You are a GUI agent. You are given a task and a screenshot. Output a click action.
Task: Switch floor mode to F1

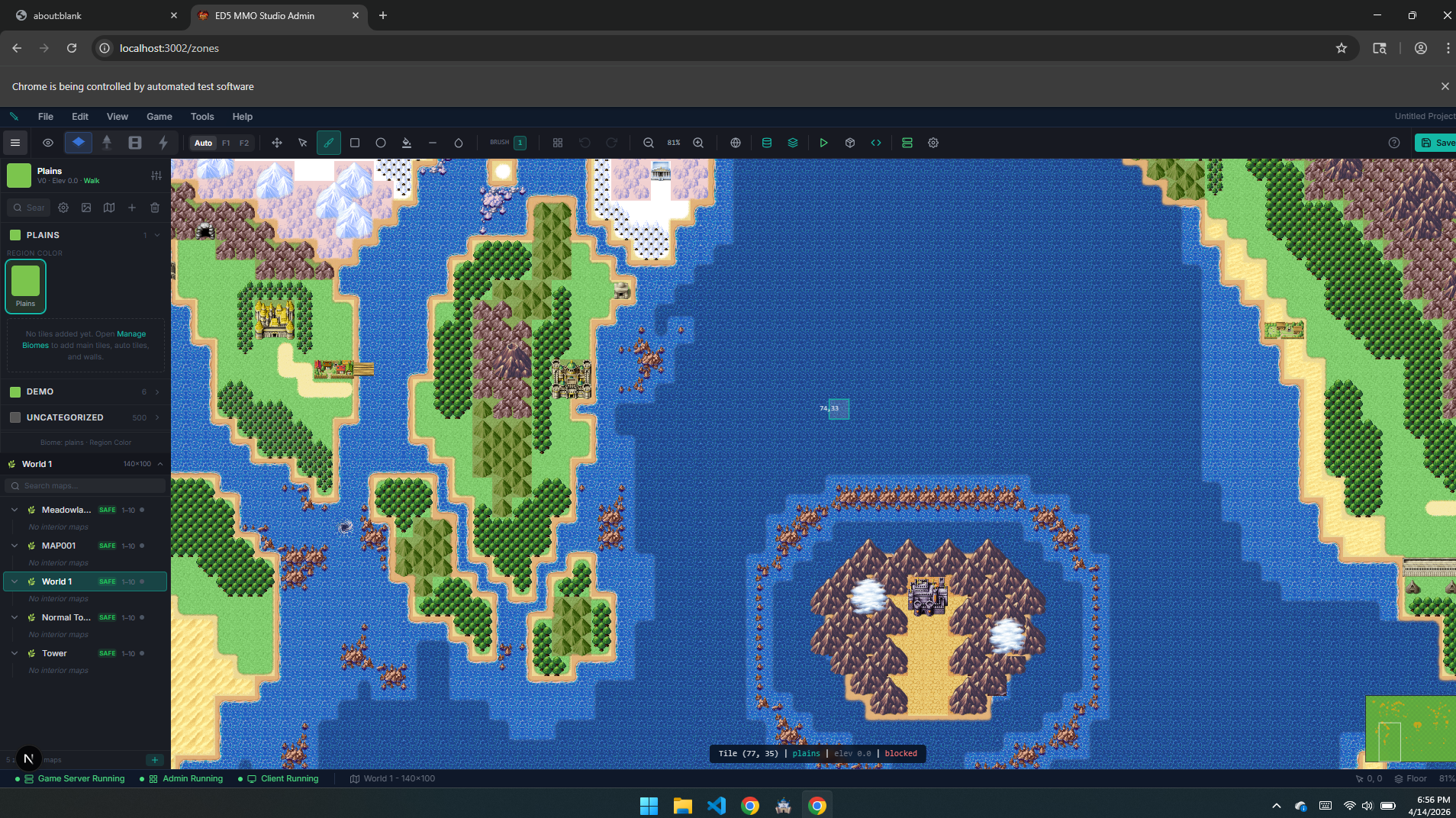[226, 143]
